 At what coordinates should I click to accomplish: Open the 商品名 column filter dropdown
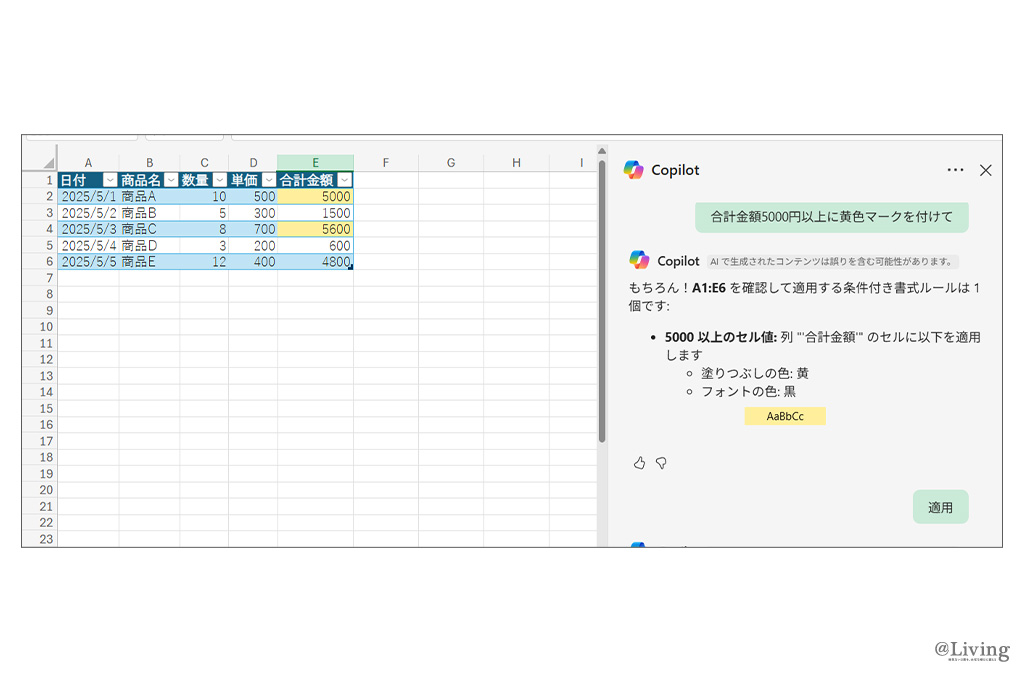[x=171, y=180]
